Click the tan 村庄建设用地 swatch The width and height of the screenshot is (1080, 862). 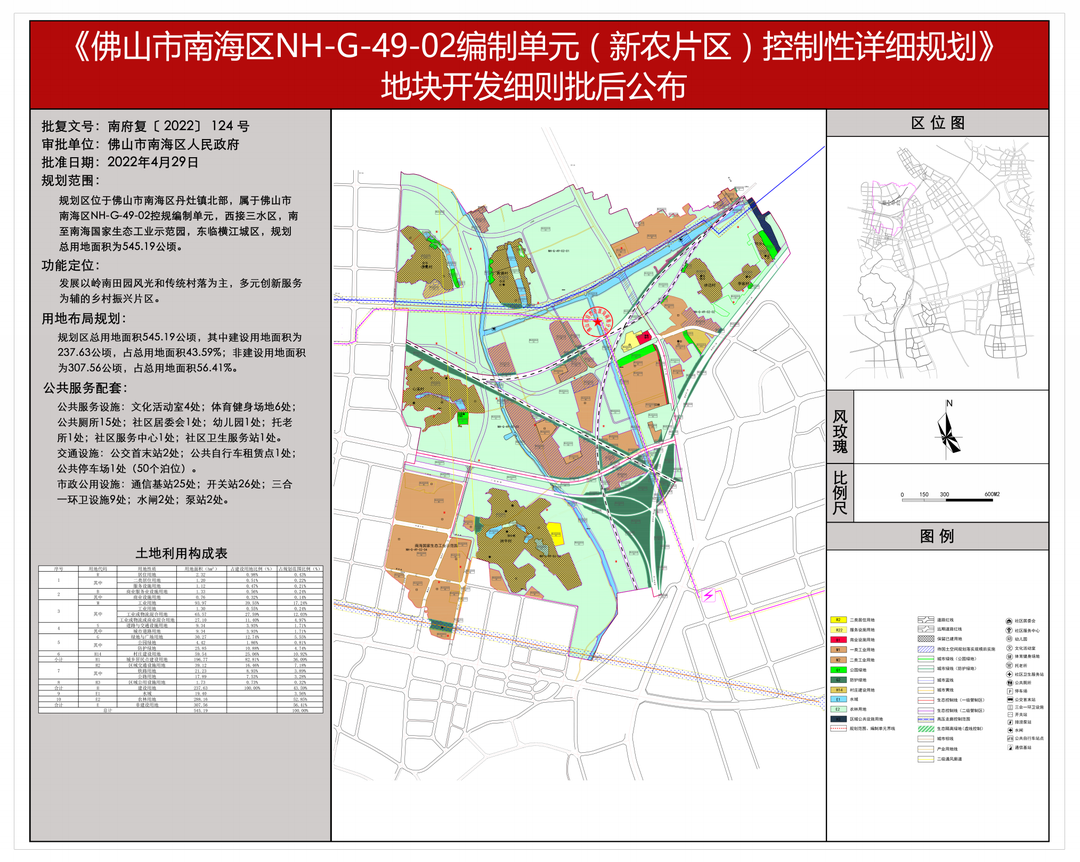[839, 690]
